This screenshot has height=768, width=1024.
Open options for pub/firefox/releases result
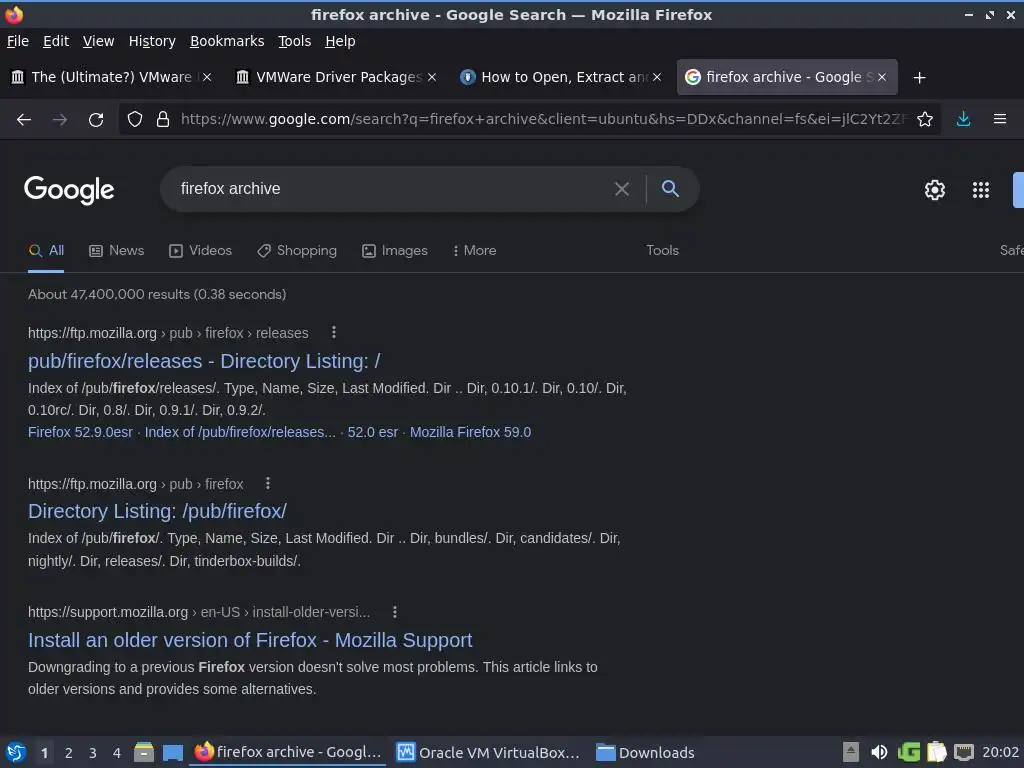(334, 332)
